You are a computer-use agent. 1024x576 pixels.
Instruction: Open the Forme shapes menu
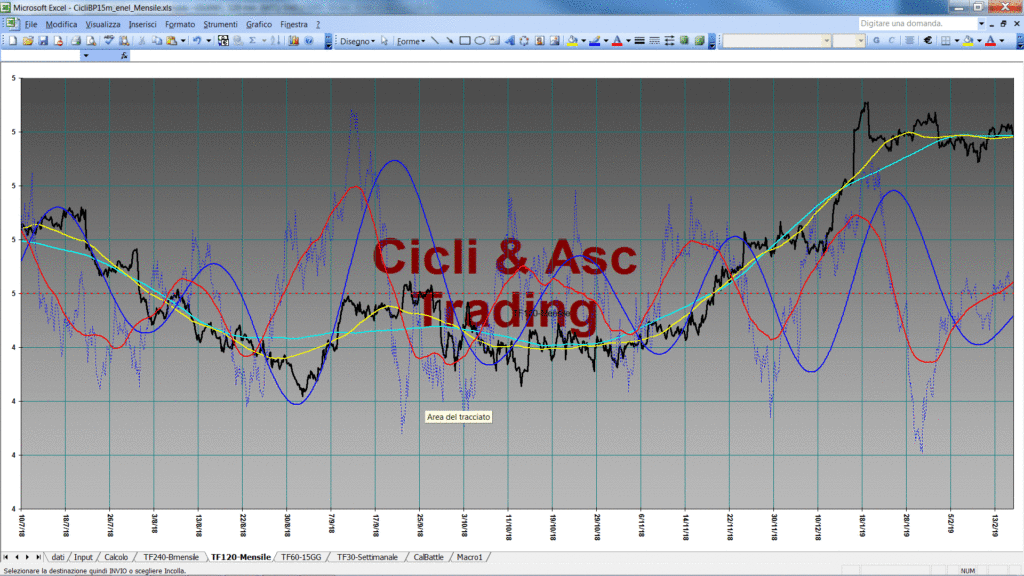click(x=411, y=41)
